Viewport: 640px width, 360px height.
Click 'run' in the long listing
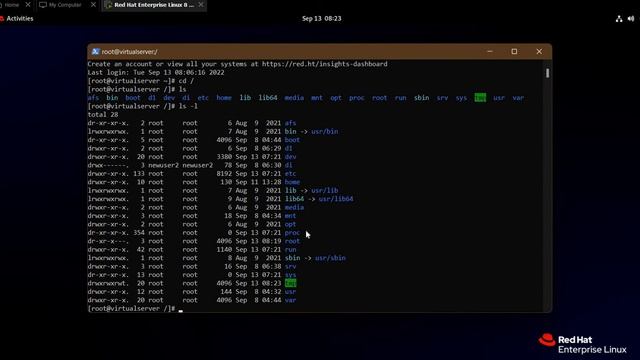(290, 250)
